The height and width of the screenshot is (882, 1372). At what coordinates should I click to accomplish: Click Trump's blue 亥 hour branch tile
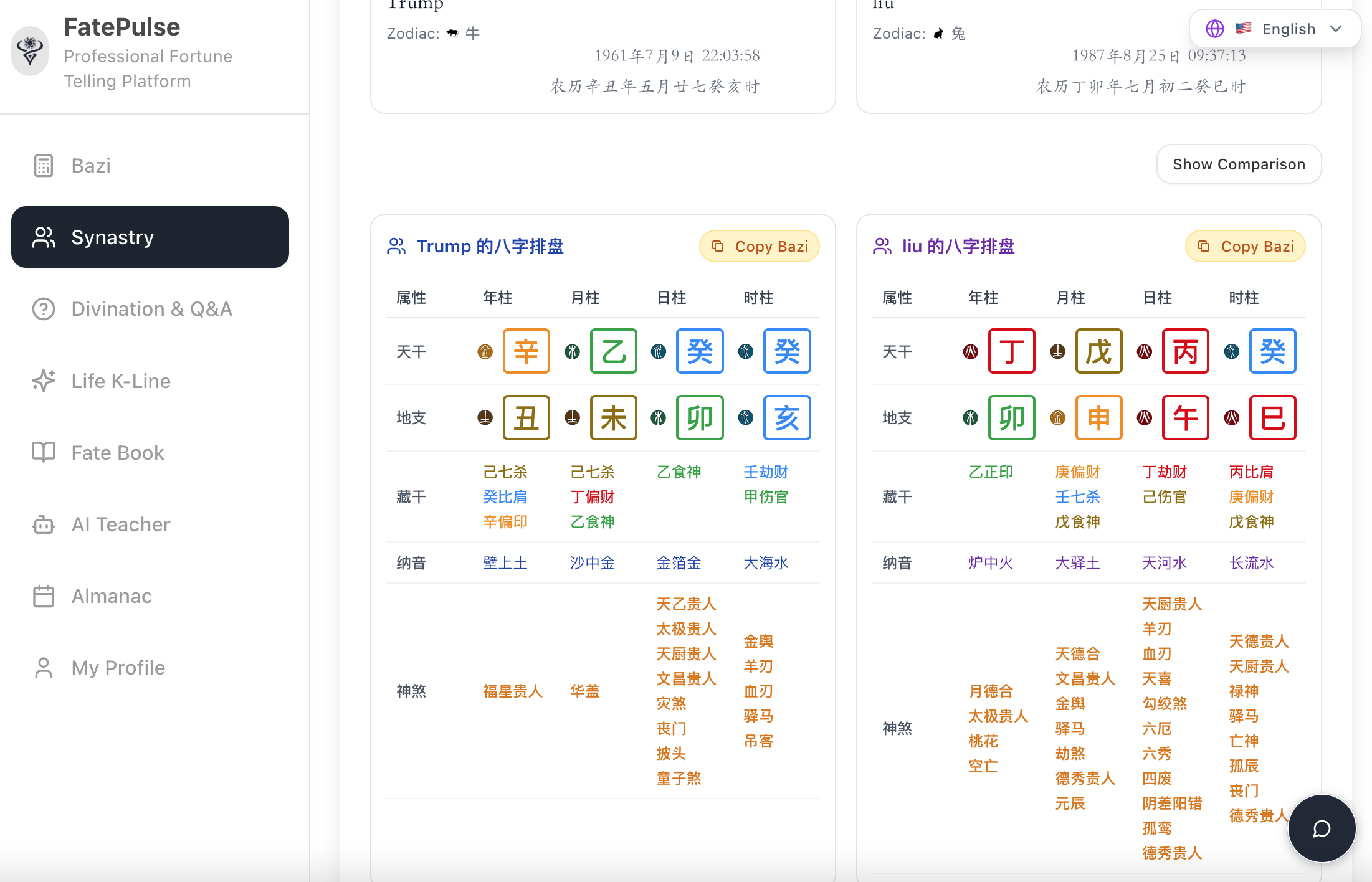click(x=786, y=417)
